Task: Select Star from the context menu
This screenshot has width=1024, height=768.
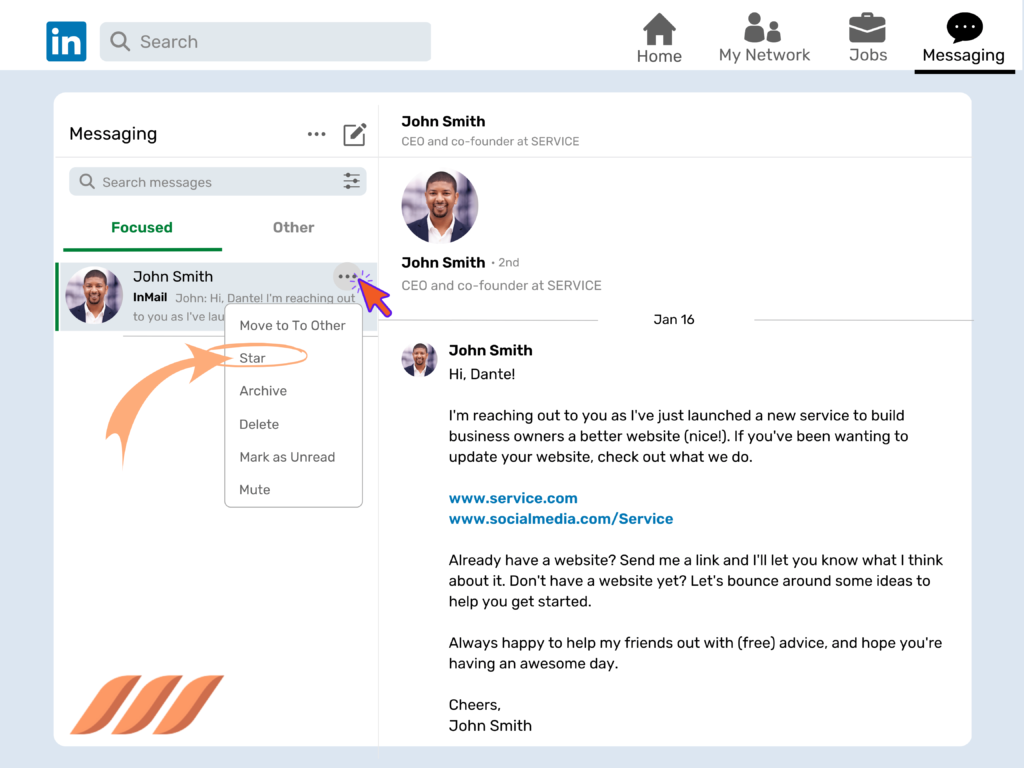Action: pos(252,358)
